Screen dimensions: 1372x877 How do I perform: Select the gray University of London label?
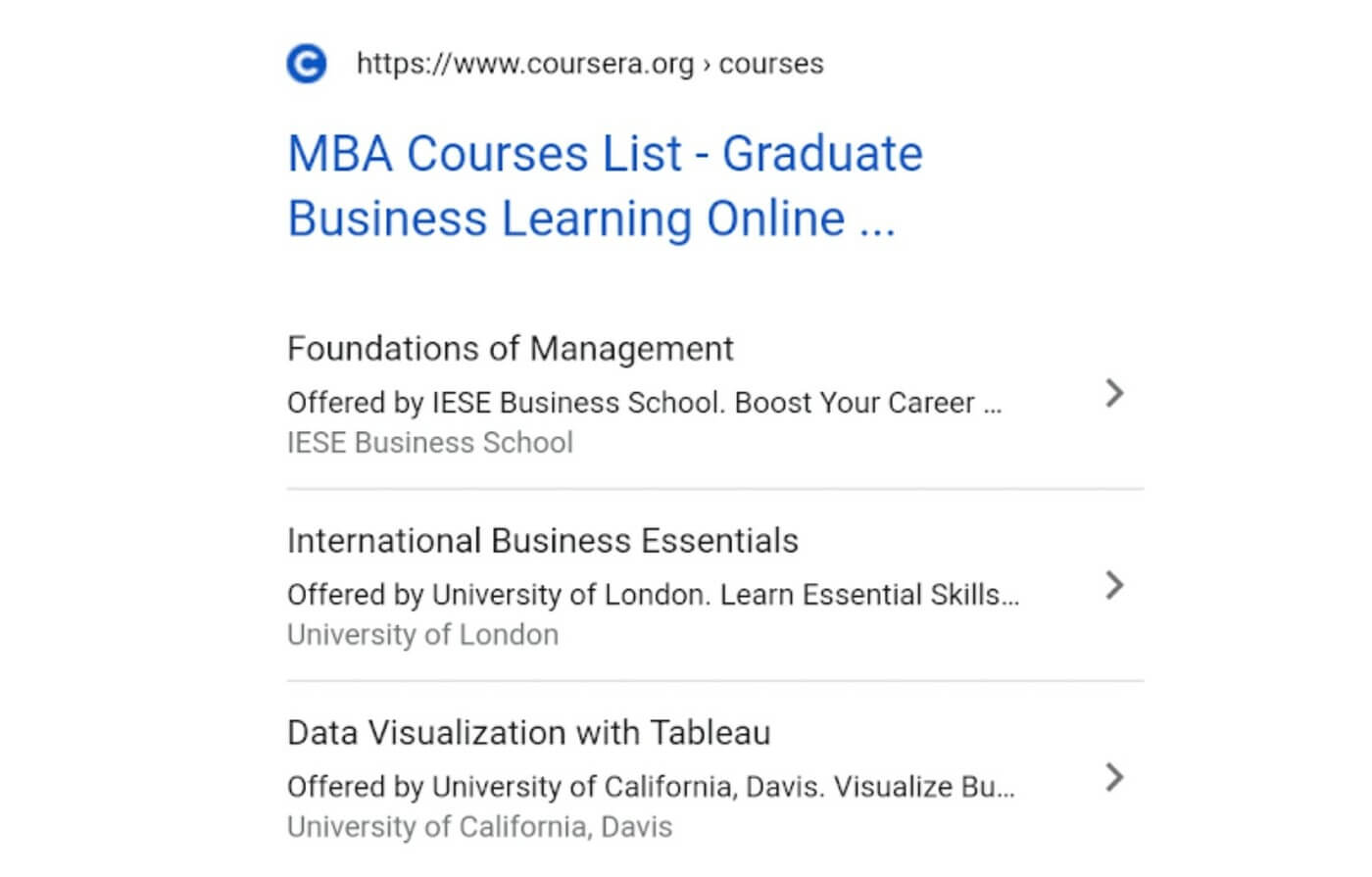[423, 635]
